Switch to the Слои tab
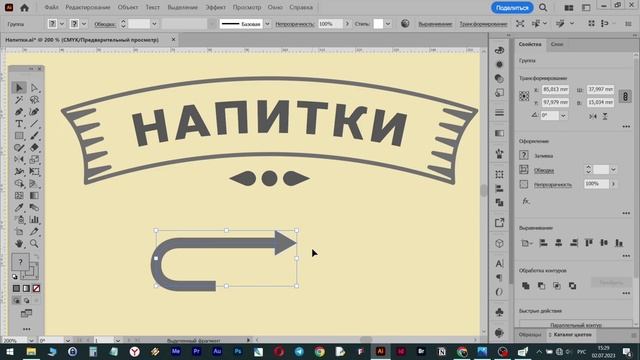The width and height of the screenshot is (640, 360). [557, 44]
